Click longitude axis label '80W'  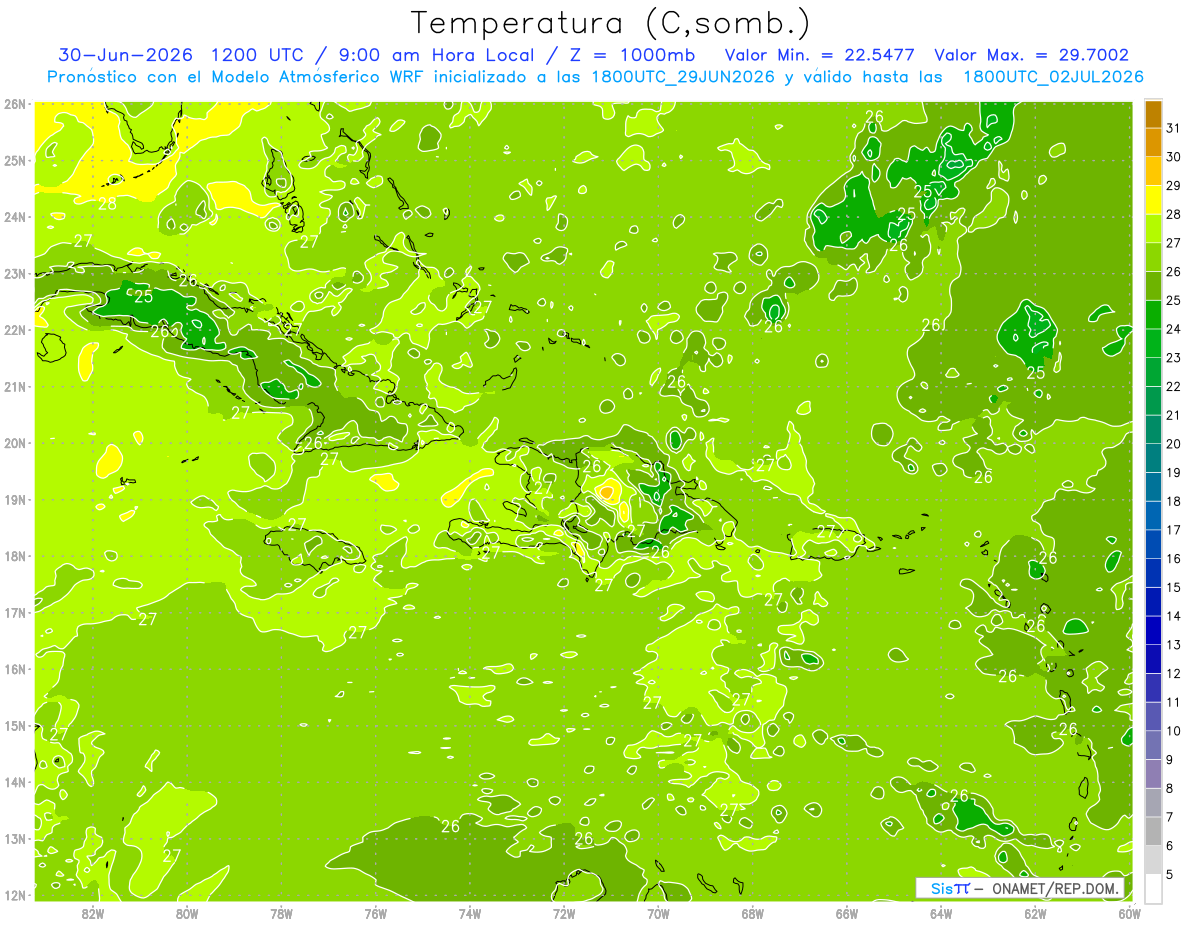point(187,913)
